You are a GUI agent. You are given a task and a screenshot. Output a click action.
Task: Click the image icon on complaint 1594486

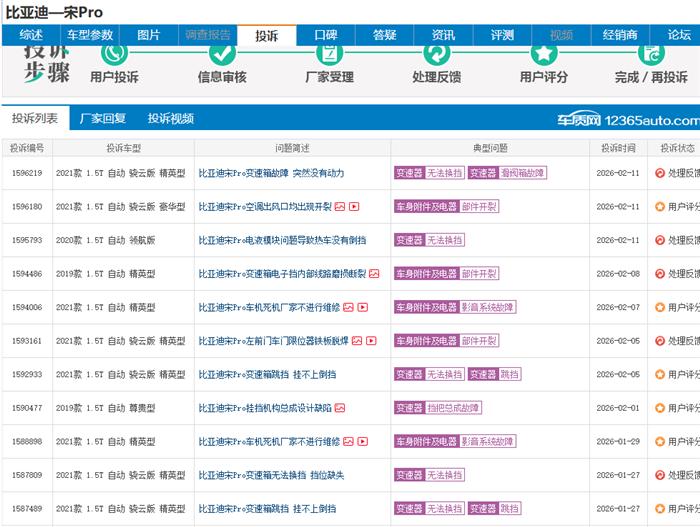pyautogui.click(x=374, y=274)
